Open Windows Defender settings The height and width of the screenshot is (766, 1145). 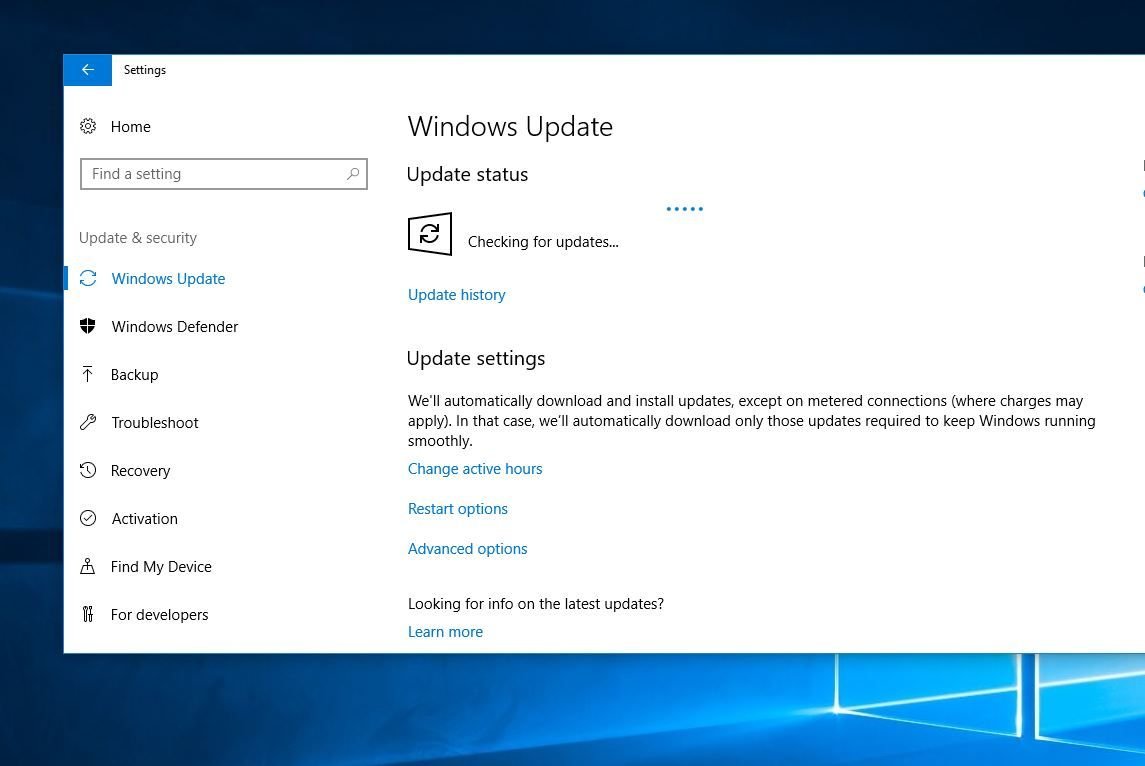175,326
